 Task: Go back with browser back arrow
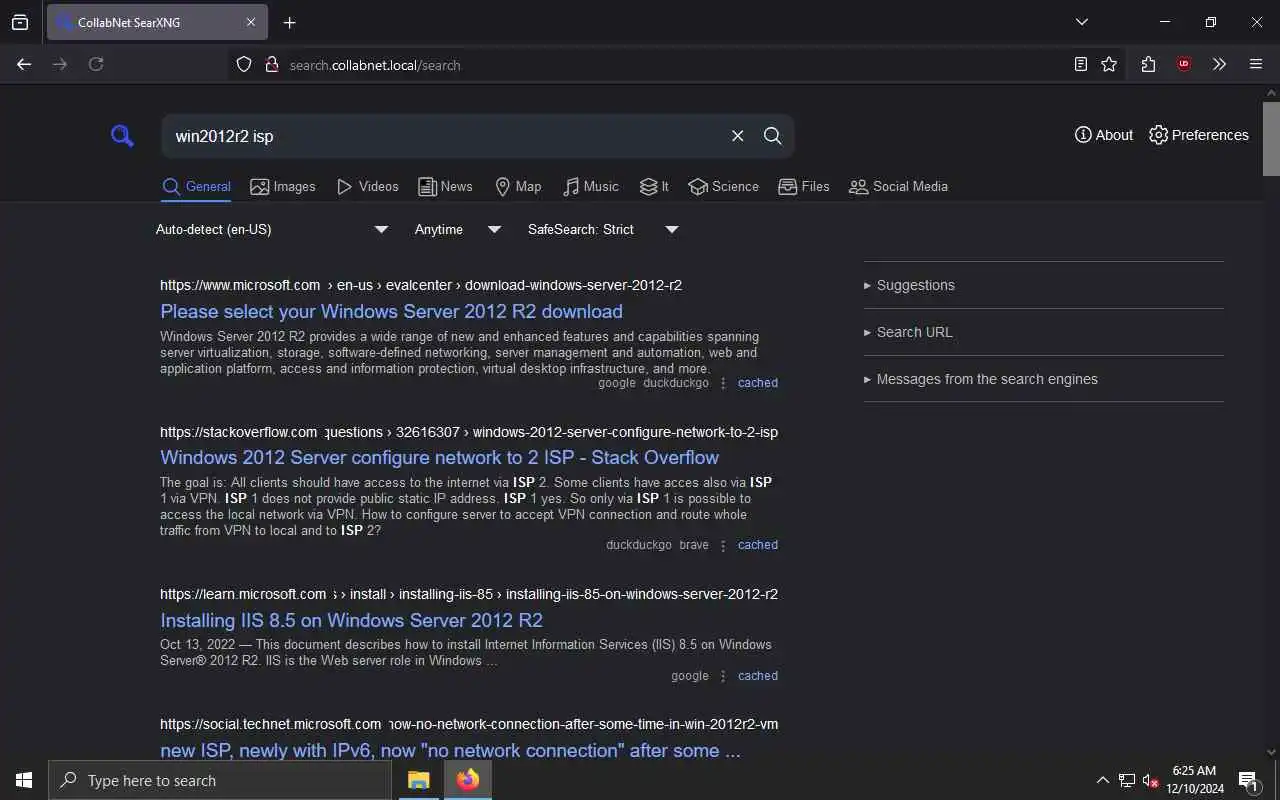pos(24,64)
